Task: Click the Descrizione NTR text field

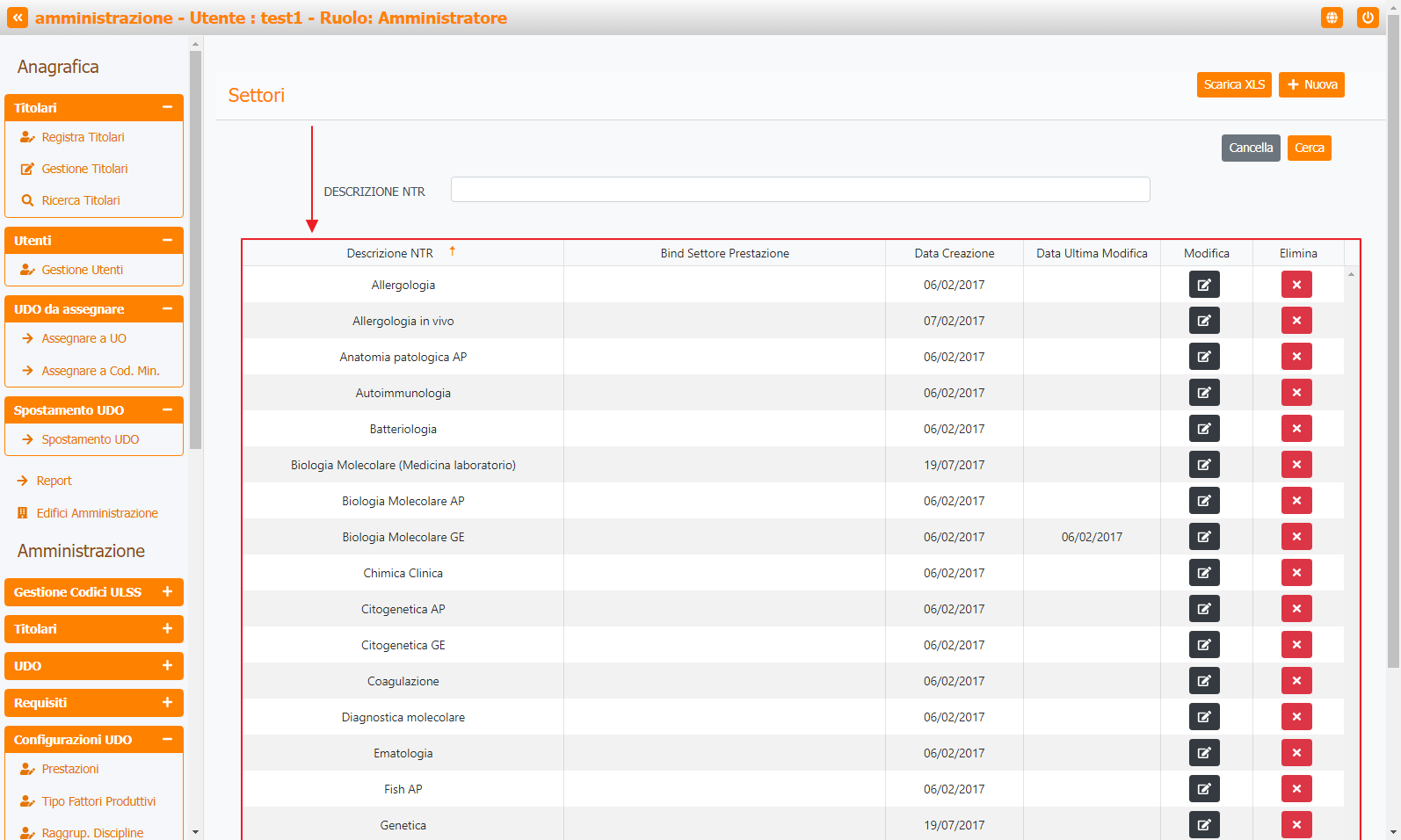Action: (800, 190)
